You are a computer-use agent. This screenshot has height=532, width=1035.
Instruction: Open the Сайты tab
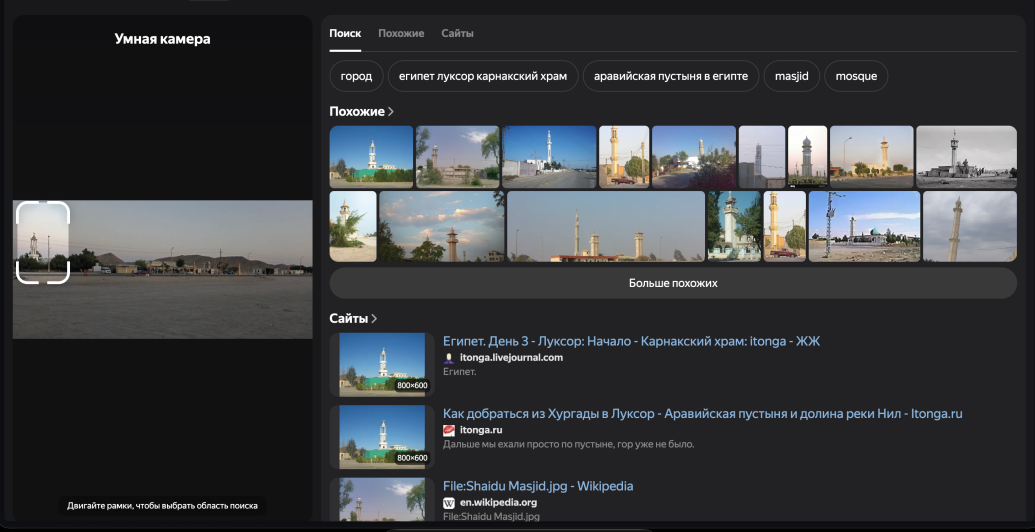[457, 34]
